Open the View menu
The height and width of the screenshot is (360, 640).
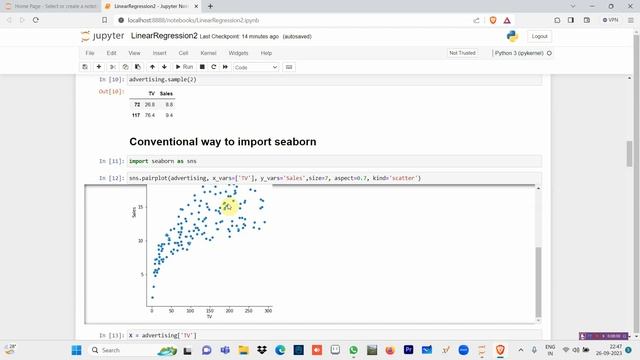pyautogui.click(x=134, y=53)
